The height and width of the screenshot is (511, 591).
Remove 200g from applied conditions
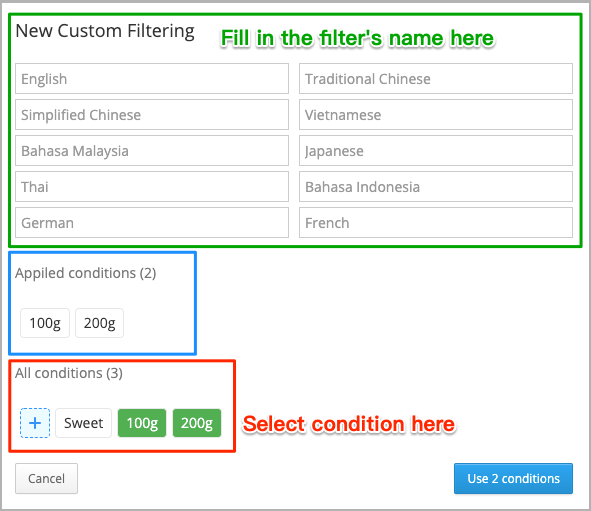point(100,323)
